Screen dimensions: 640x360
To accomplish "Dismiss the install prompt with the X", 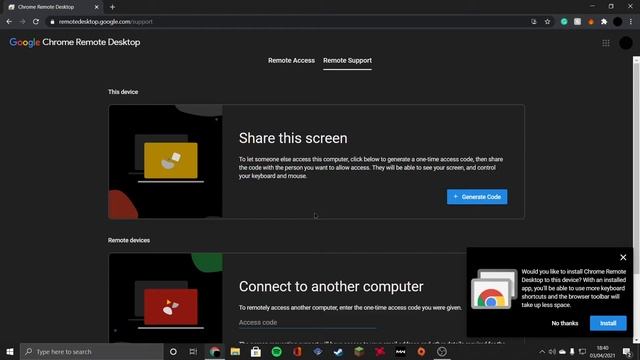I will pyautogui.click(x=623, y=258).
